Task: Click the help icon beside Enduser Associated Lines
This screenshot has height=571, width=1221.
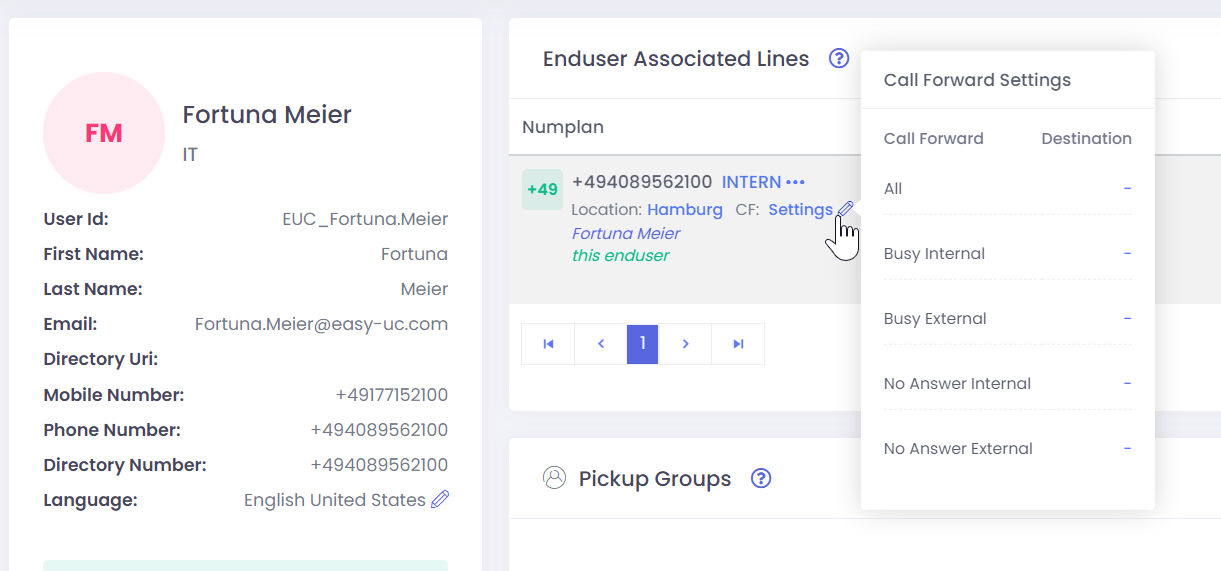Action: (839, 59)
